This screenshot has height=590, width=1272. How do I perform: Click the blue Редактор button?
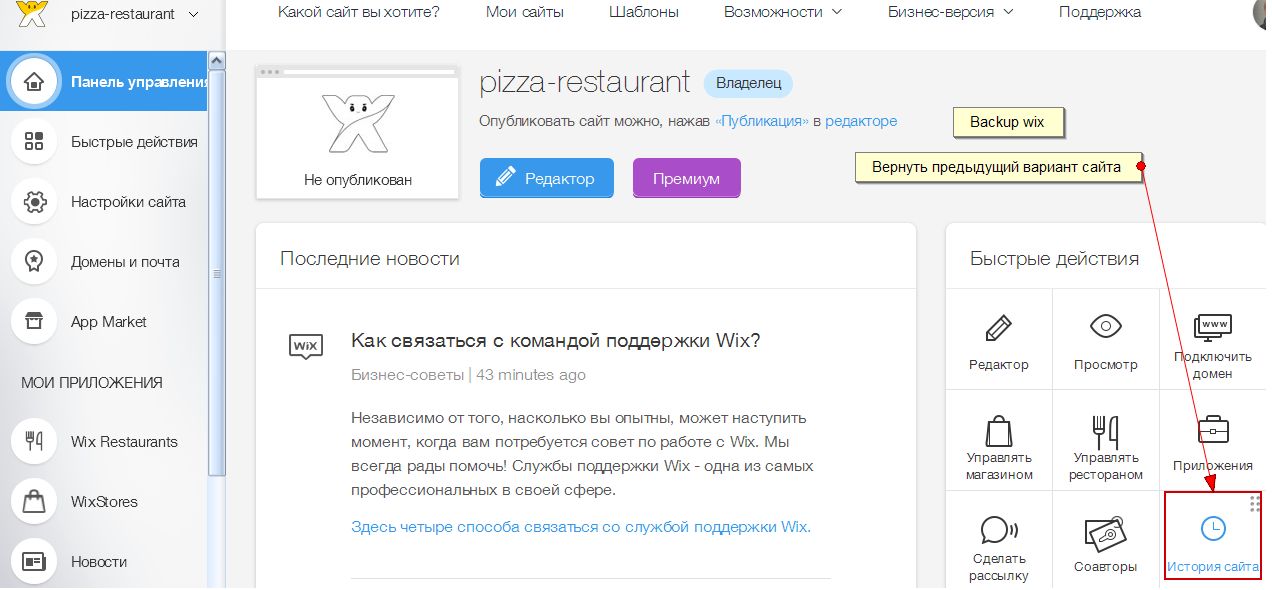click(x=546, y=178)
